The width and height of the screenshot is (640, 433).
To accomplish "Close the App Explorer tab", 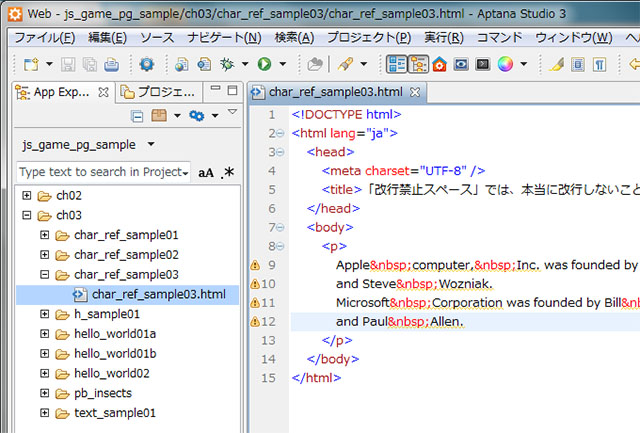I will (x=103, y=93).
